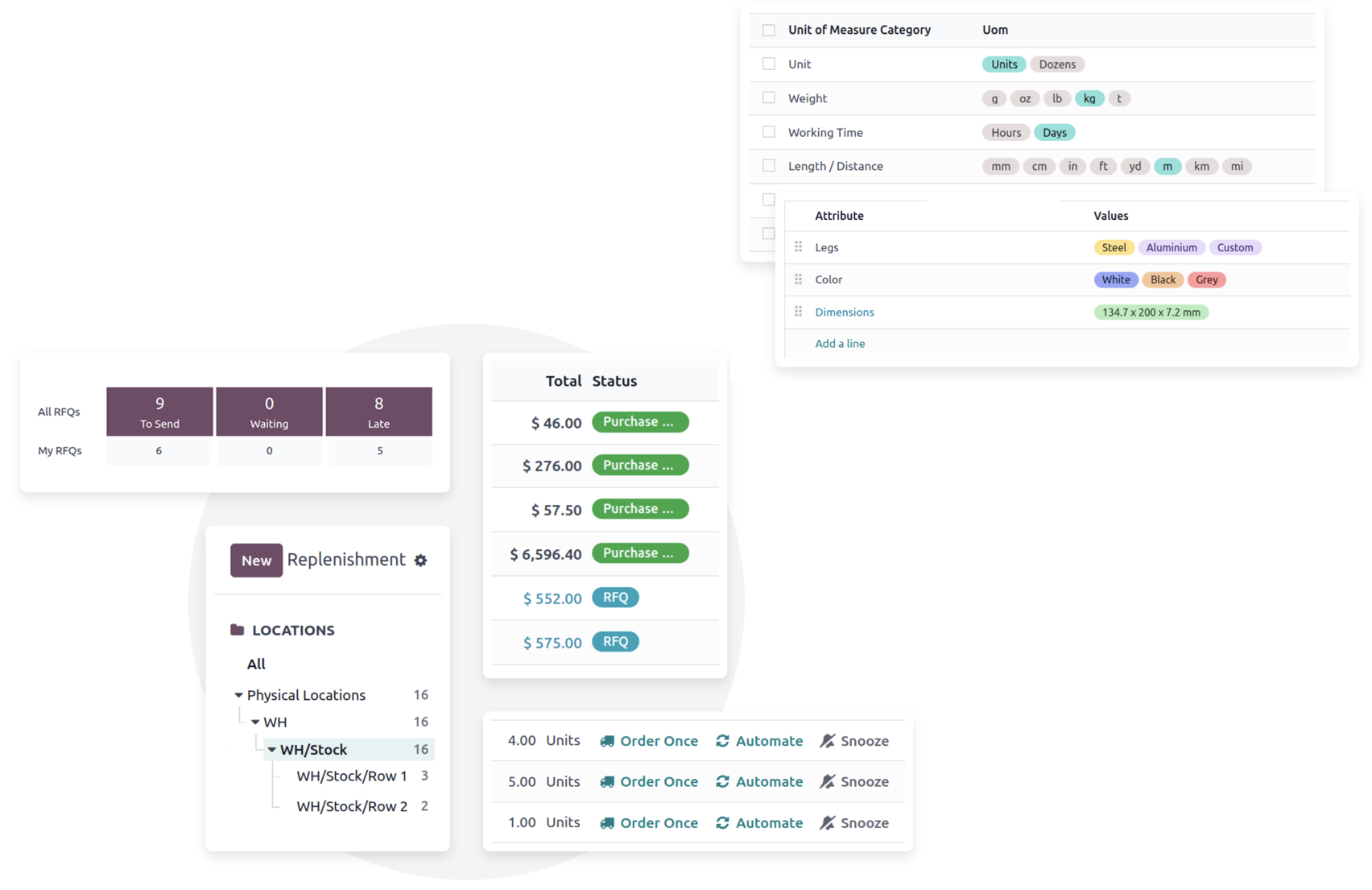Select all rows via header checkbox

tap(769, 30)
